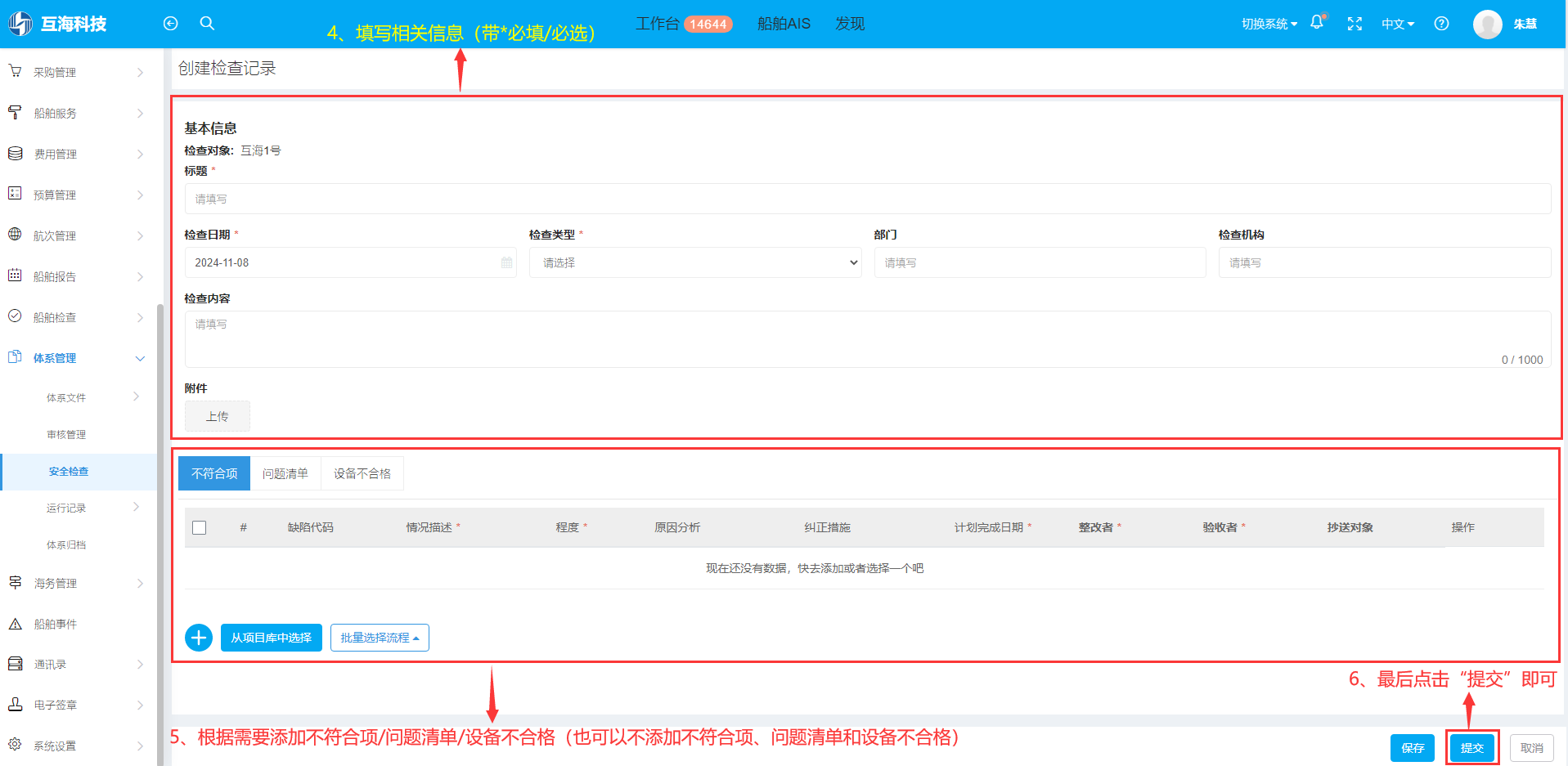The height and width of the screenshot is (766, 1568).
Task: Open 审核管理 in the sidebar
Action: point(66,434)
